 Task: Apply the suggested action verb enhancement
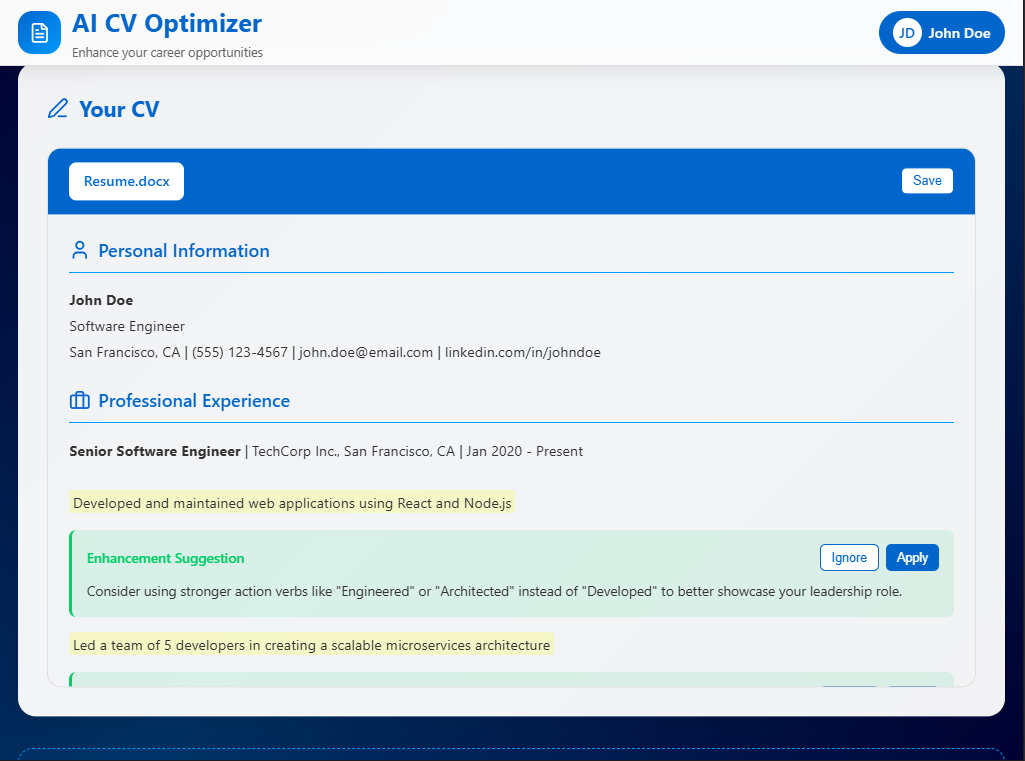coord(911,557)
